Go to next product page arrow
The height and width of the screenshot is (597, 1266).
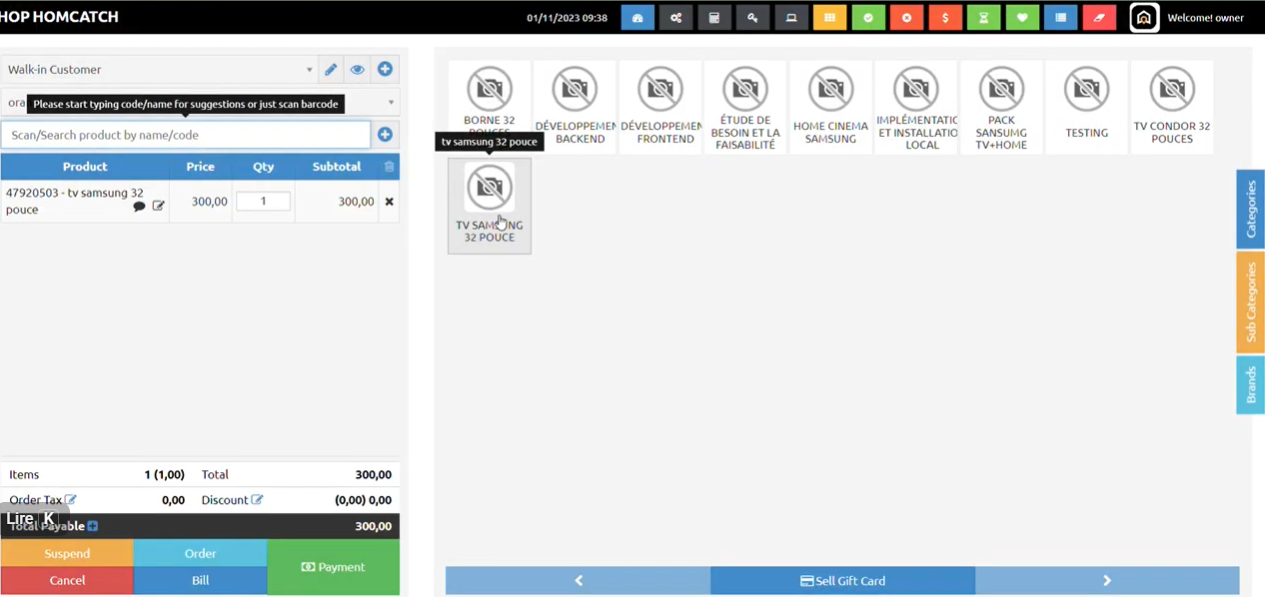click(1107, 581)
